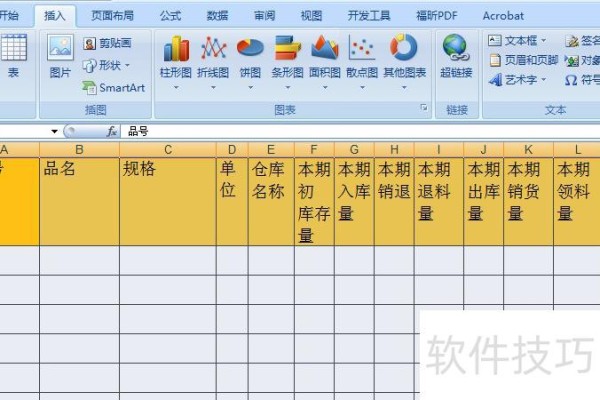This screenshot has height=400, width=600.
Task: Open the 数据 tab
Action: tap(217, 16)
